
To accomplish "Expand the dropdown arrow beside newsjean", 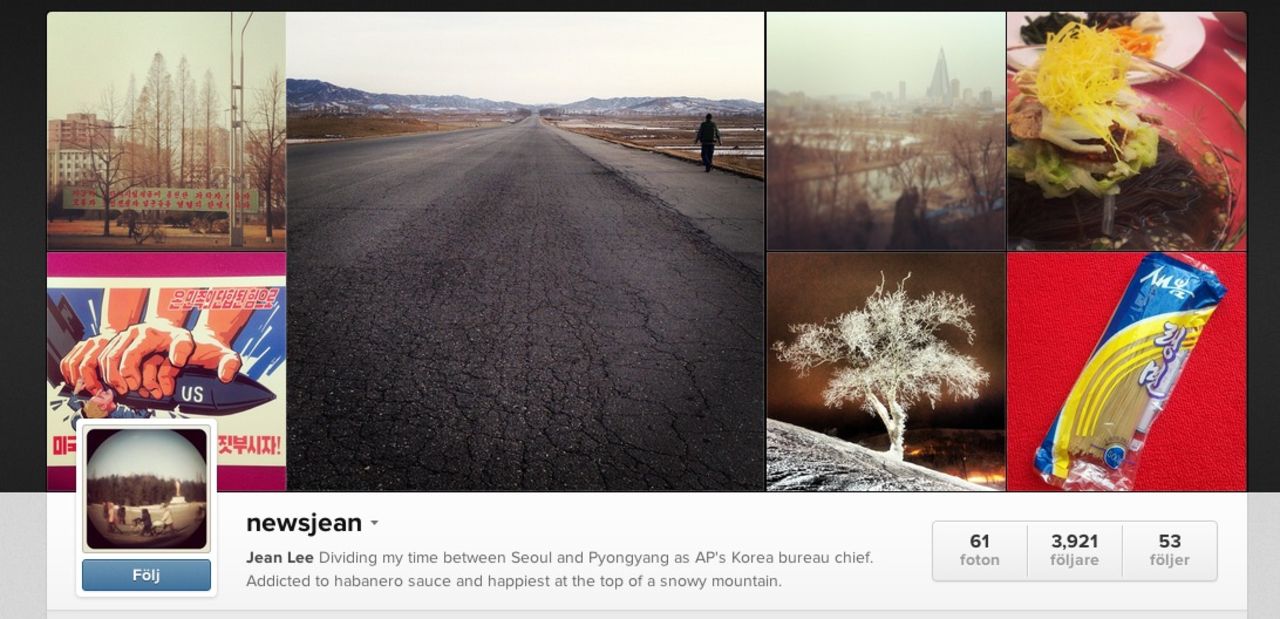I will click(x=374, y=523).
